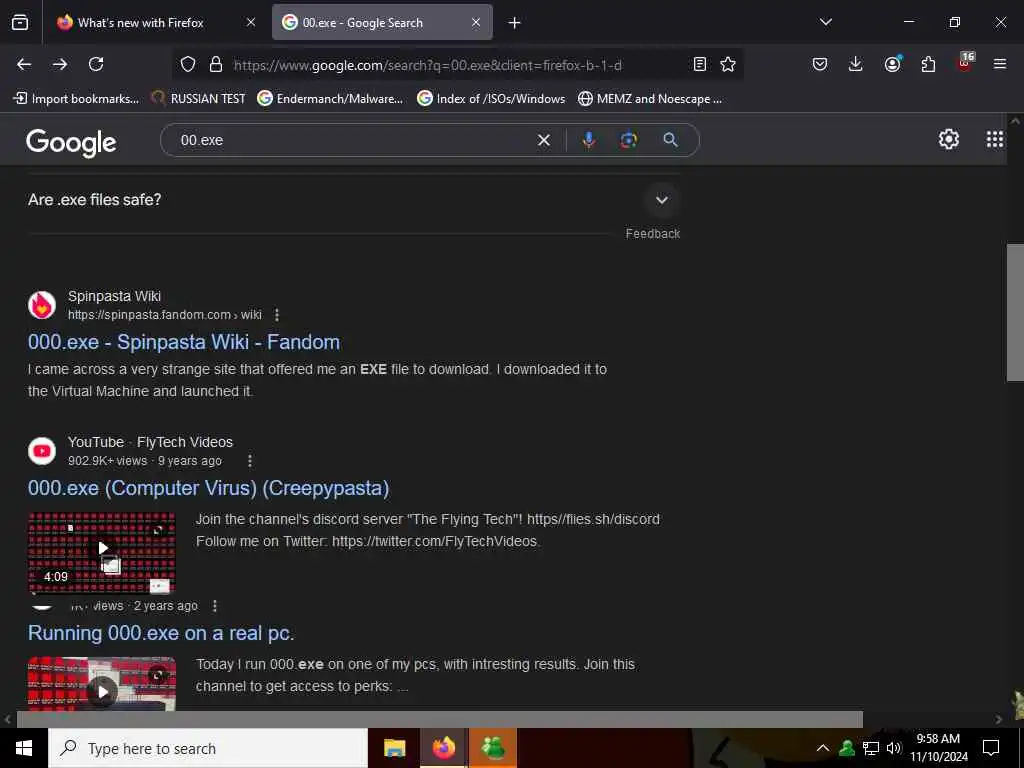Open Save to Pocket icon
The width and height of the screenshot is (1024, 768).
point(820,64)
